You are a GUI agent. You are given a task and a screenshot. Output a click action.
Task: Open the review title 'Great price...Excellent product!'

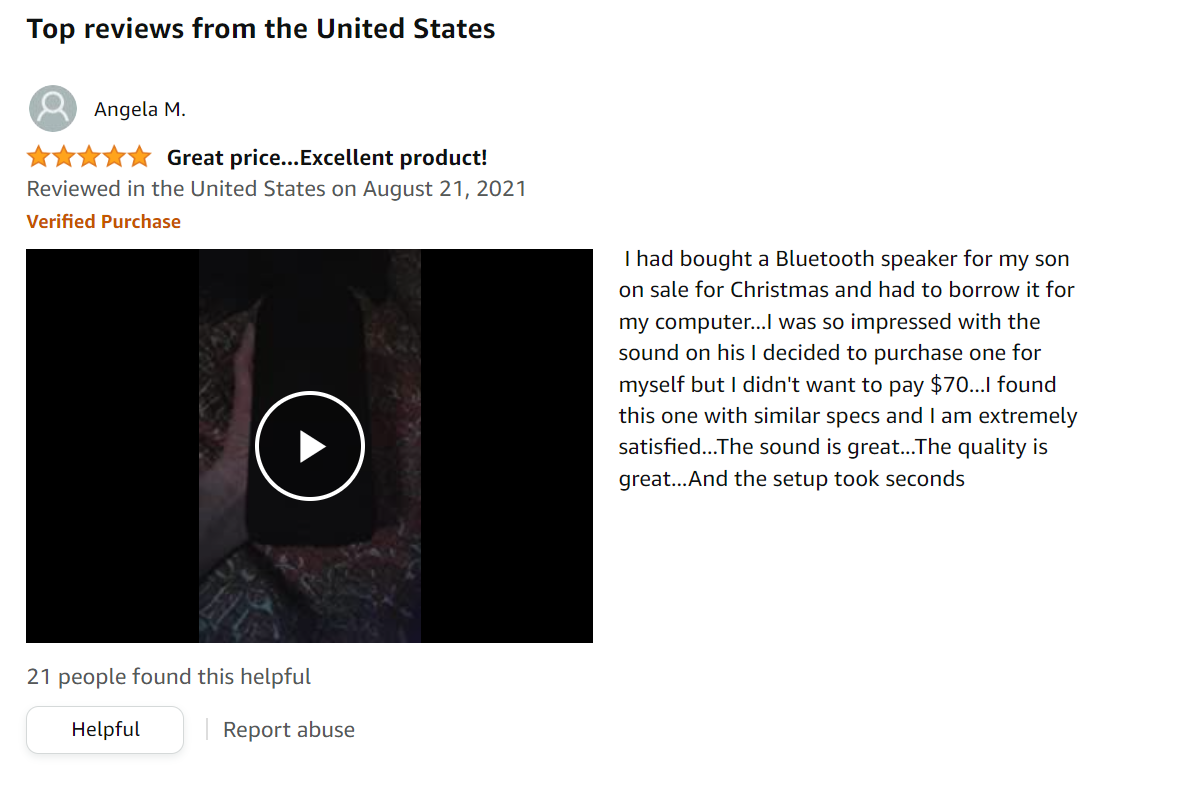326,157
